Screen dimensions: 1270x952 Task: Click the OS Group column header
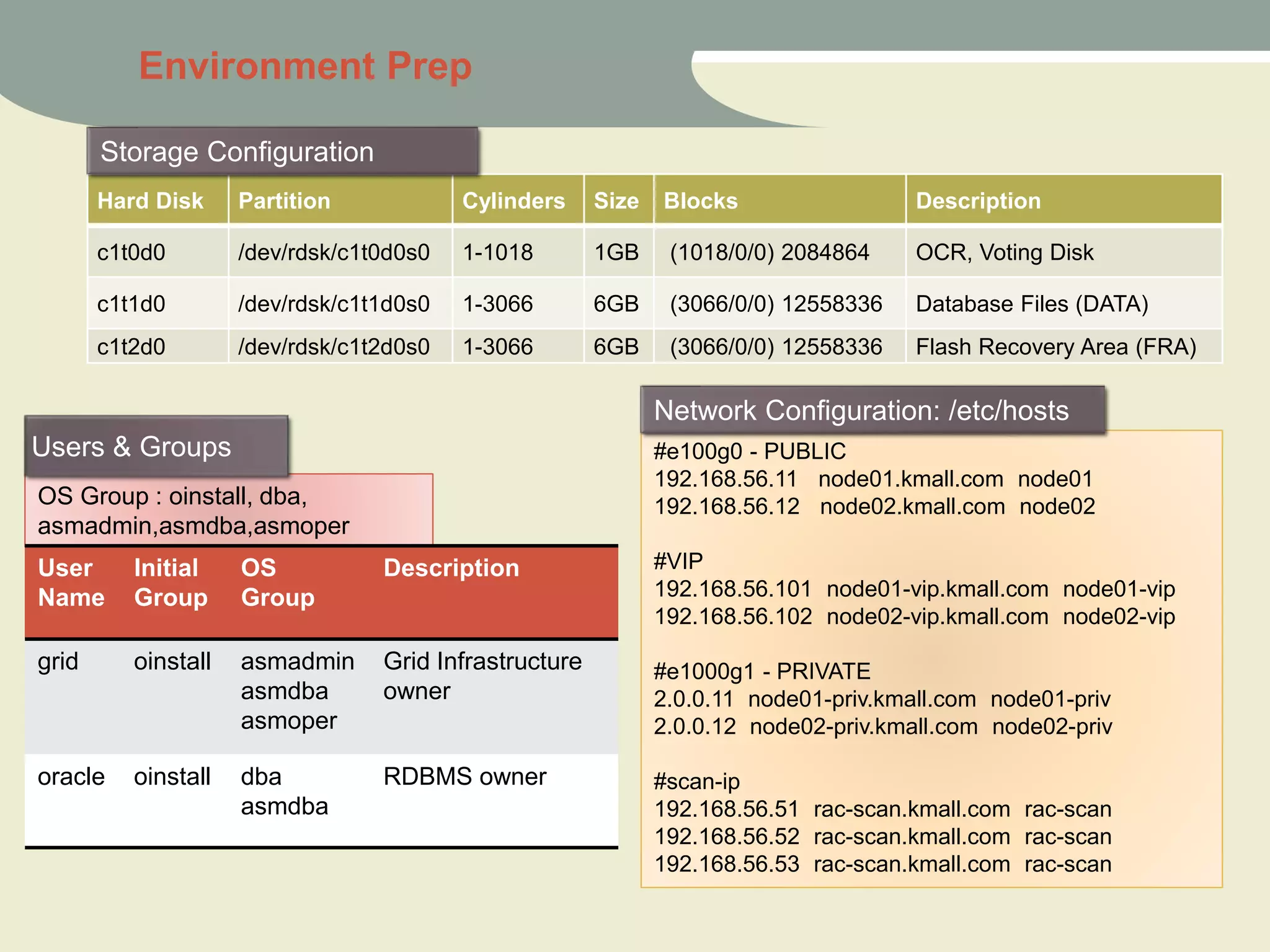(278, 583)
